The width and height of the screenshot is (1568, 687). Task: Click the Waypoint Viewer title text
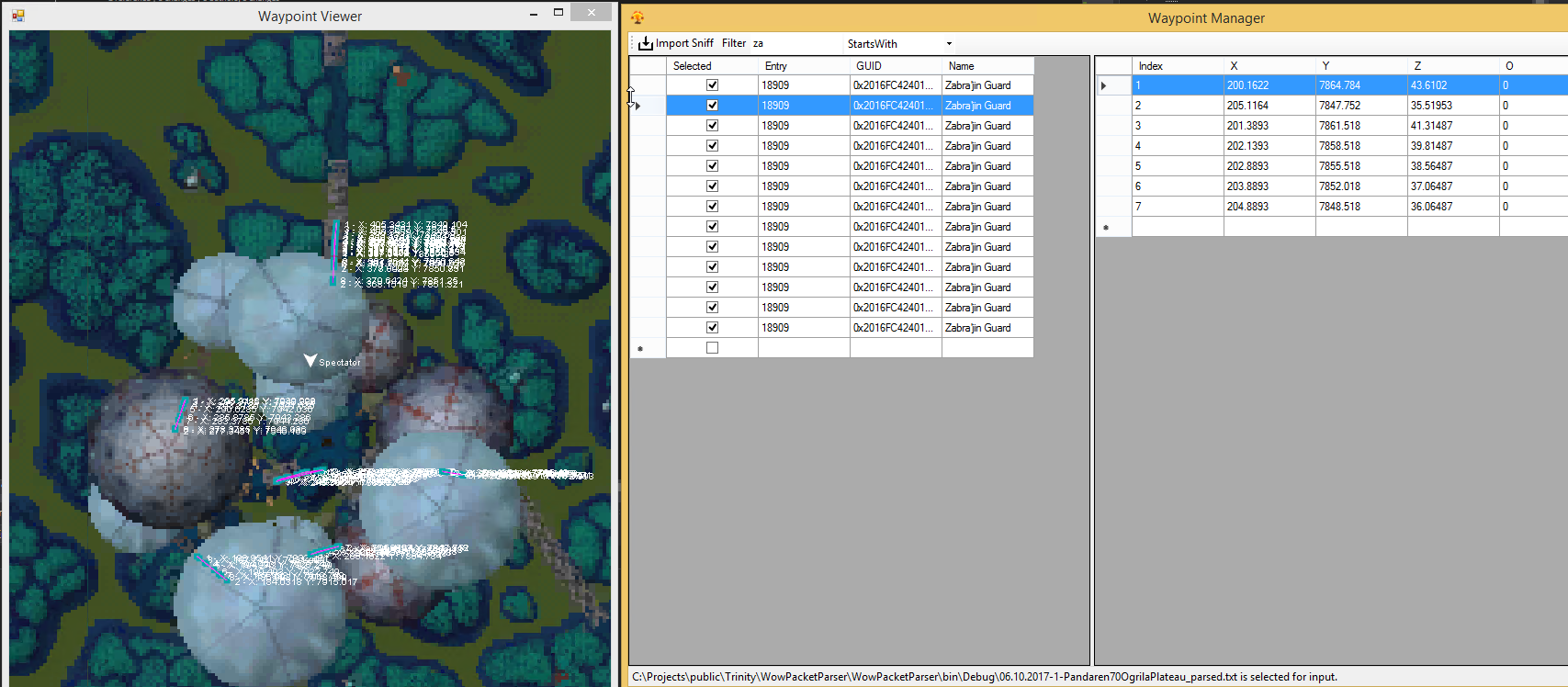310,16
